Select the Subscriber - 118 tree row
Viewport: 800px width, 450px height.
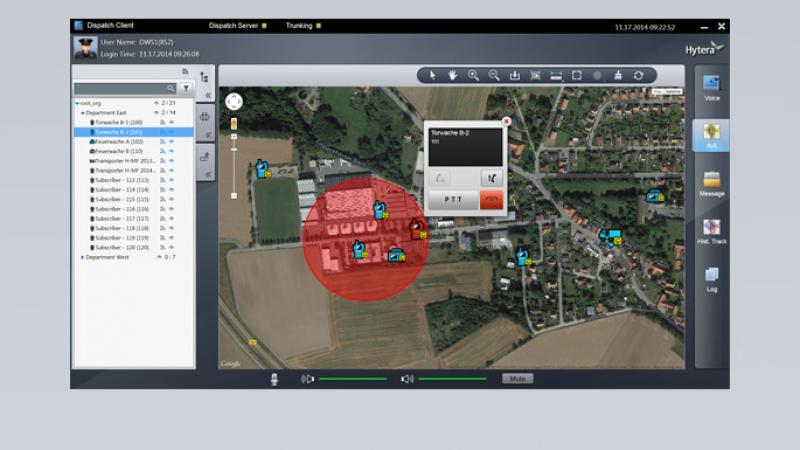pos(134,229)
